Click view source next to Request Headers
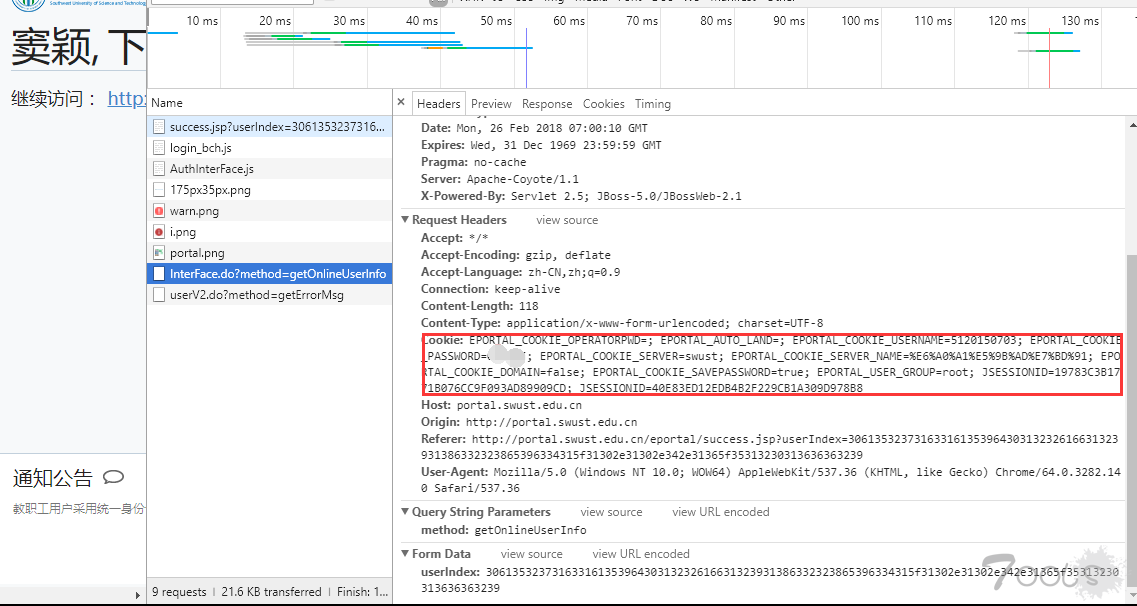Screen dimensions: 1137x606 (x=567, y=220)
